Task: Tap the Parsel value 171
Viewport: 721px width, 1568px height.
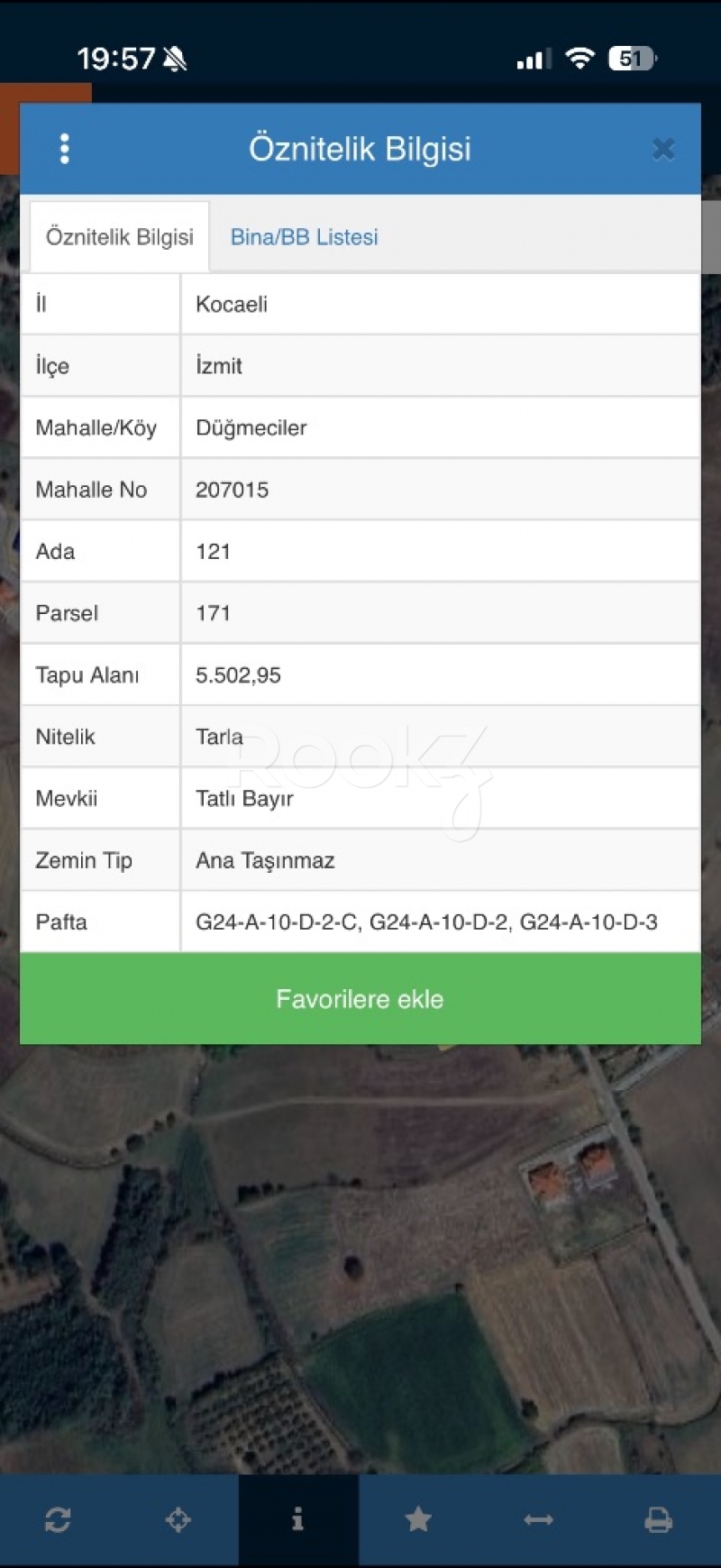Action: (214, 613)
